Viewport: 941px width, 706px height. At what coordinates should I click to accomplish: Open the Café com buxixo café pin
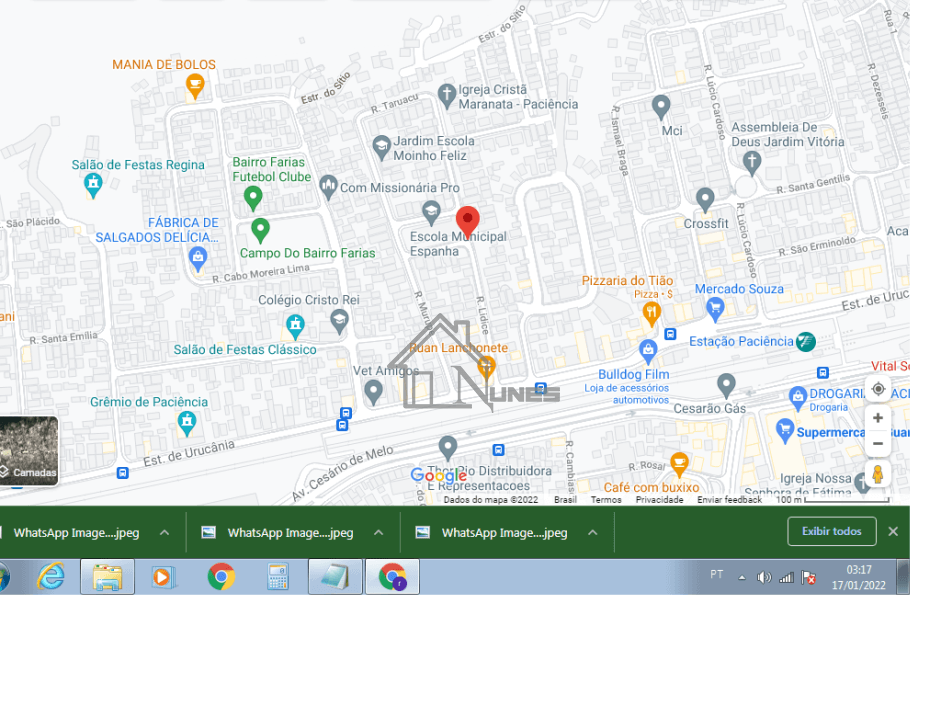click(x=679, y=463)
